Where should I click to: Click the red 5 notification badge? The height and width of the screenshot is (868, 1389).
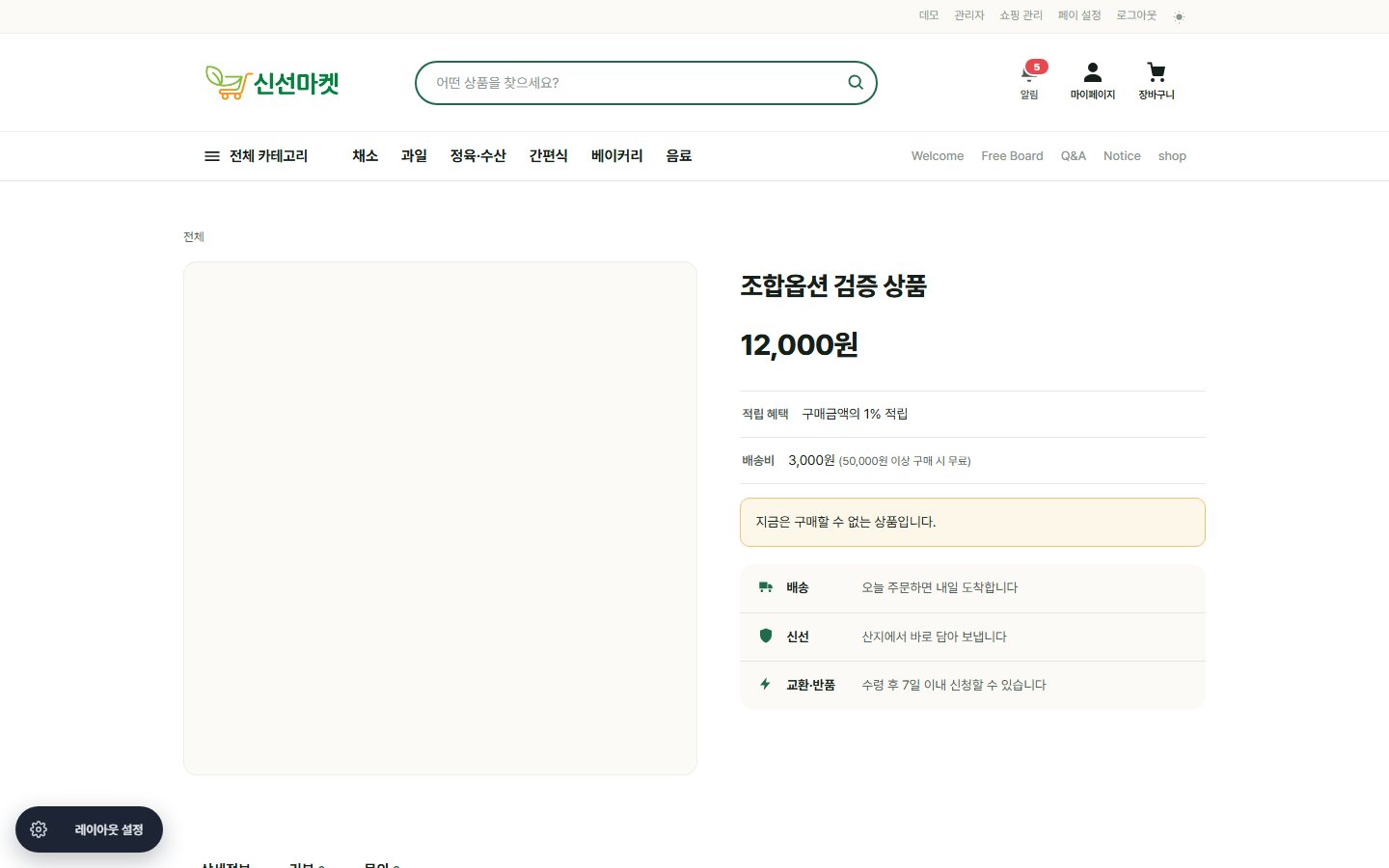click(1036, 67)
